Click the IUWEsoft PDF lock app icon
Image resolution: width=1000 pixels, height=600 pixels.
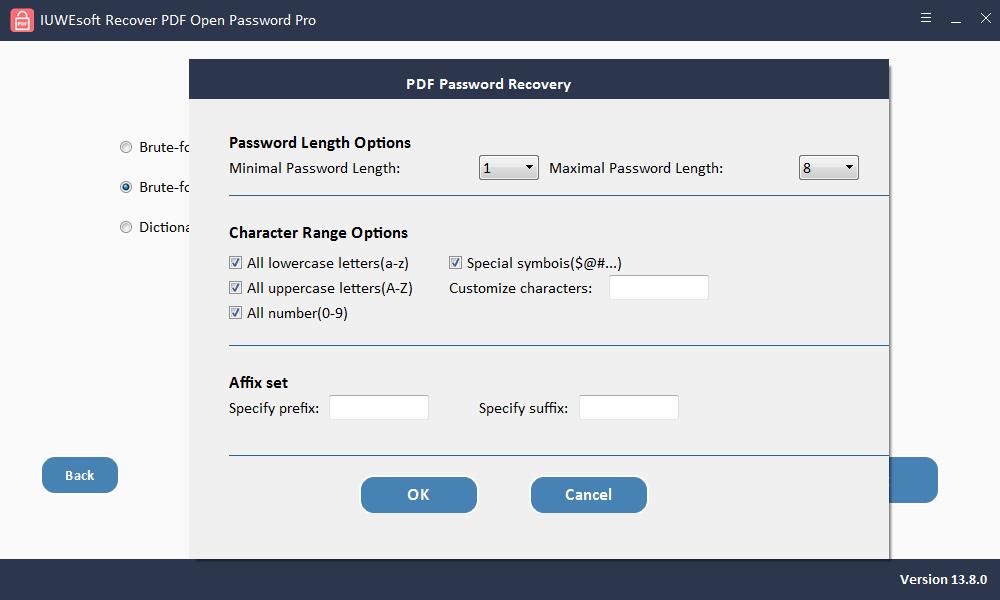(22, 20)
